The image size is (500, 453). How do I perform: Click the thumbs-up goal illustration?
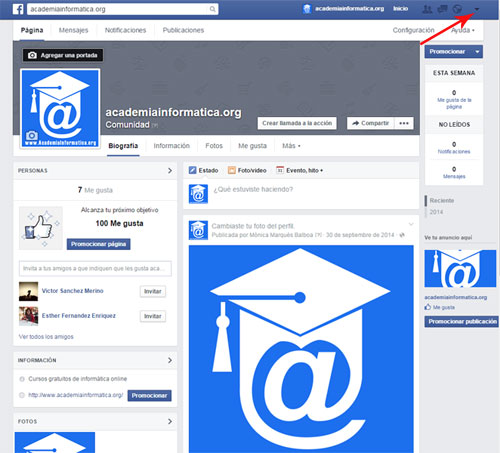41,228
